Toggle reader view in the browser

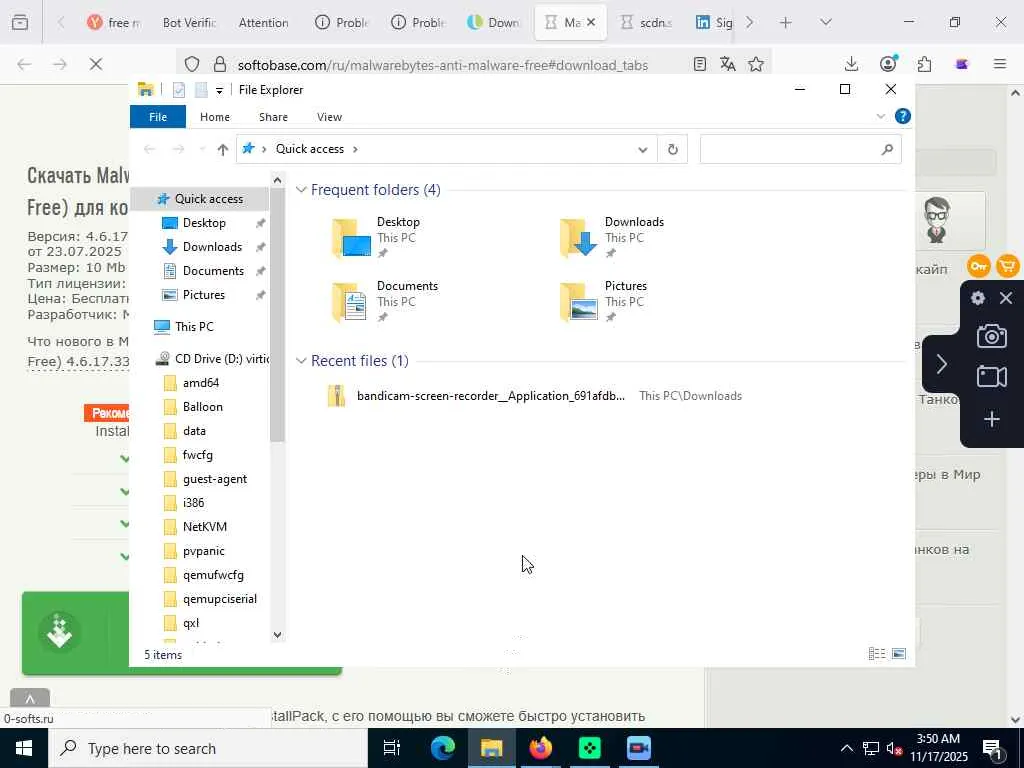click(699, 64)
